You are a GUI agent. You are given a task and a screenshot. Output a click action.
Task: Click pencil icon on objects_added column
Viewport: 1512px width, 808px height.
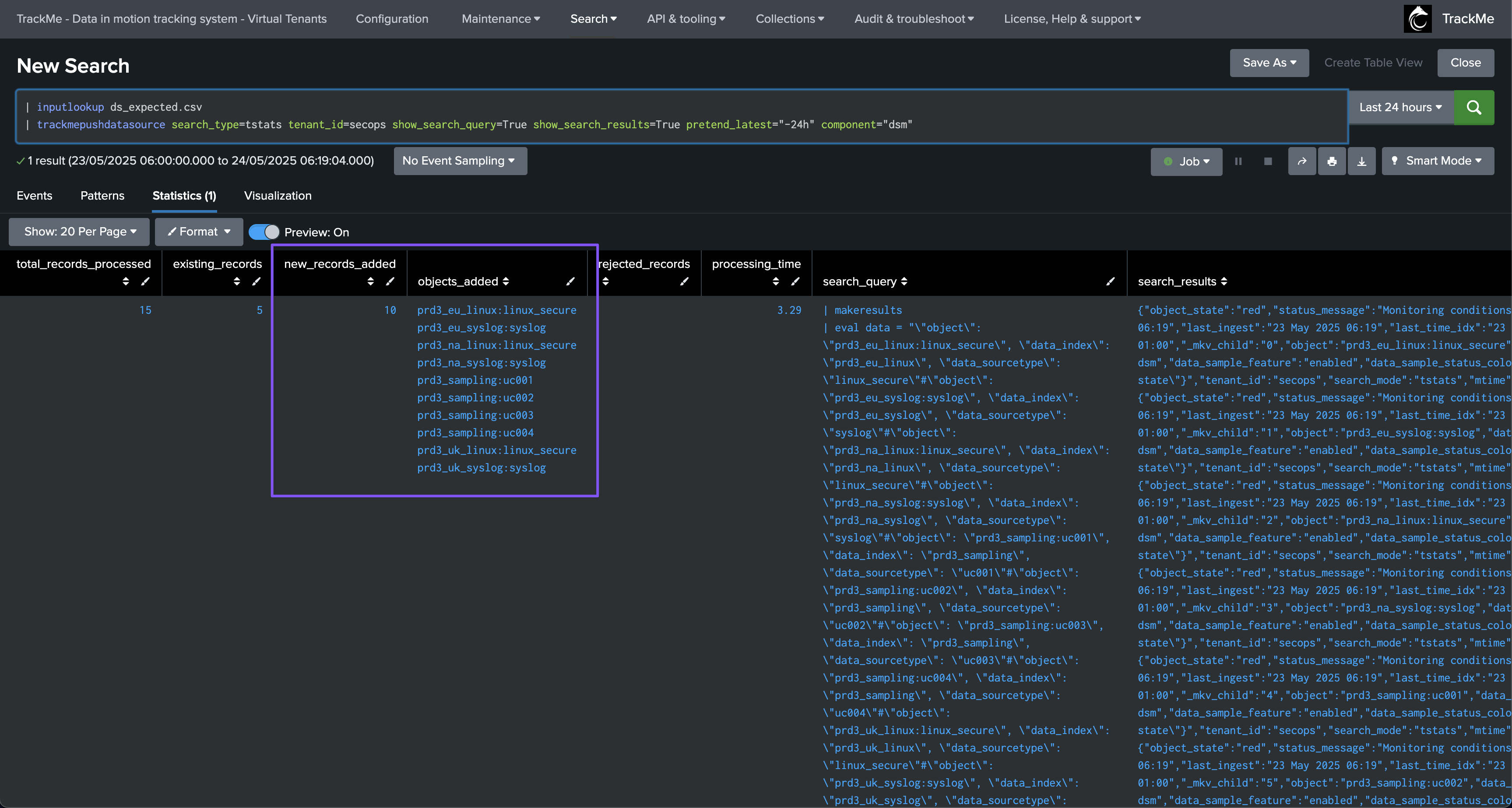click(x=570, y=281)
